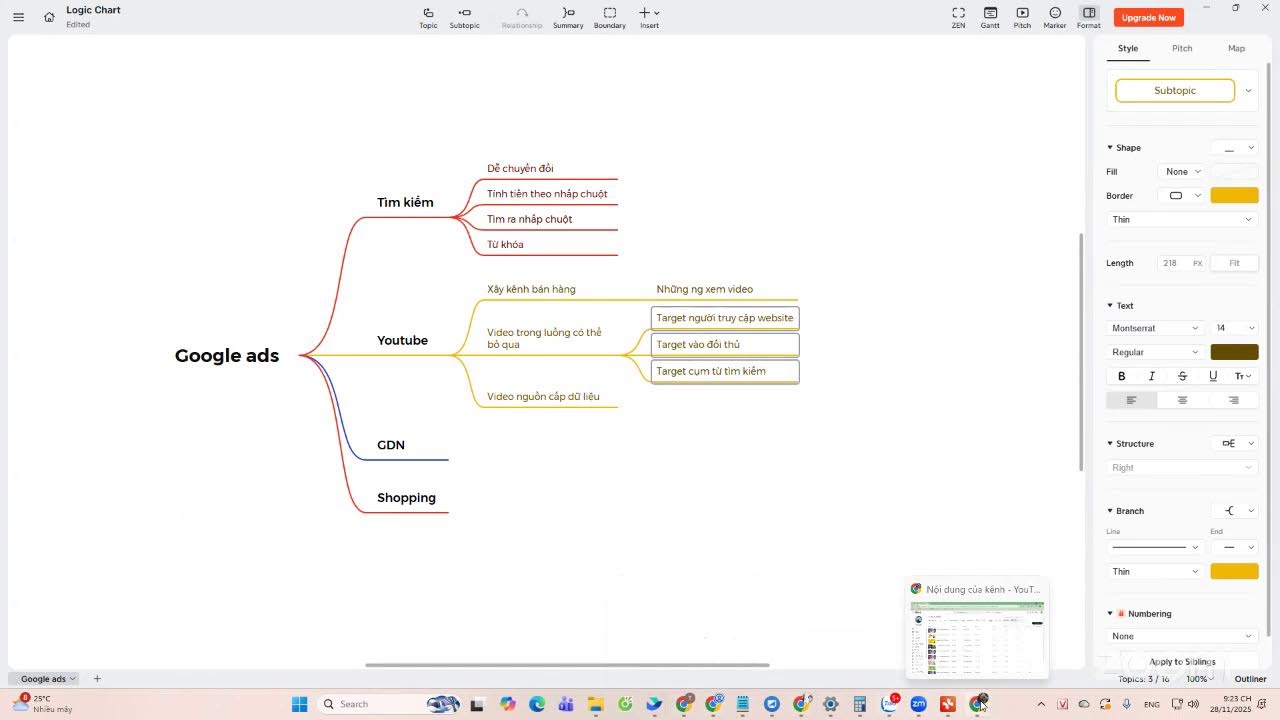1280x720 pixels.
Task: Switch to the Map tab
Action: (x=1237, y=48)
